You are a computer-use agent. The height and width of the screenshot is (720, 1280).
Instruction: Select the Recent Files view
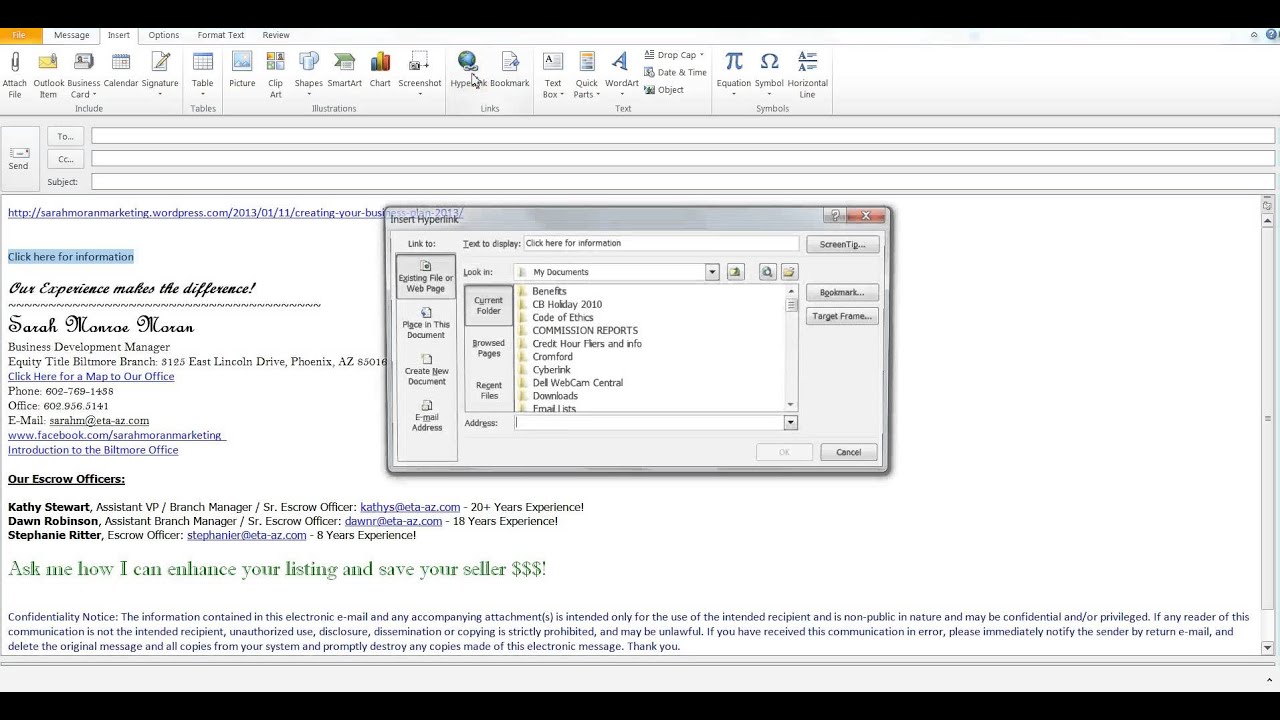tap(489, 390)
